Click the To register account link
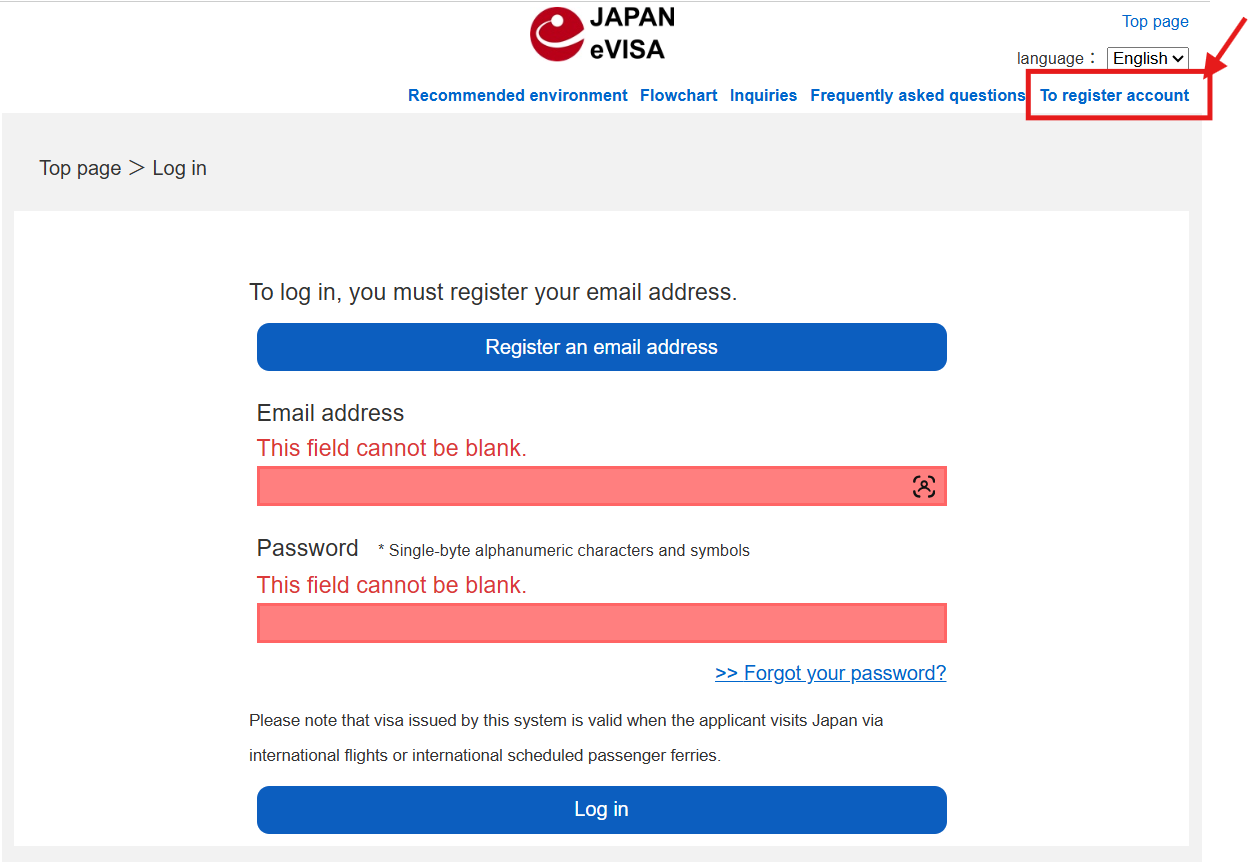The width and height of the screenshot is (1248, 862). (1114, 96)
